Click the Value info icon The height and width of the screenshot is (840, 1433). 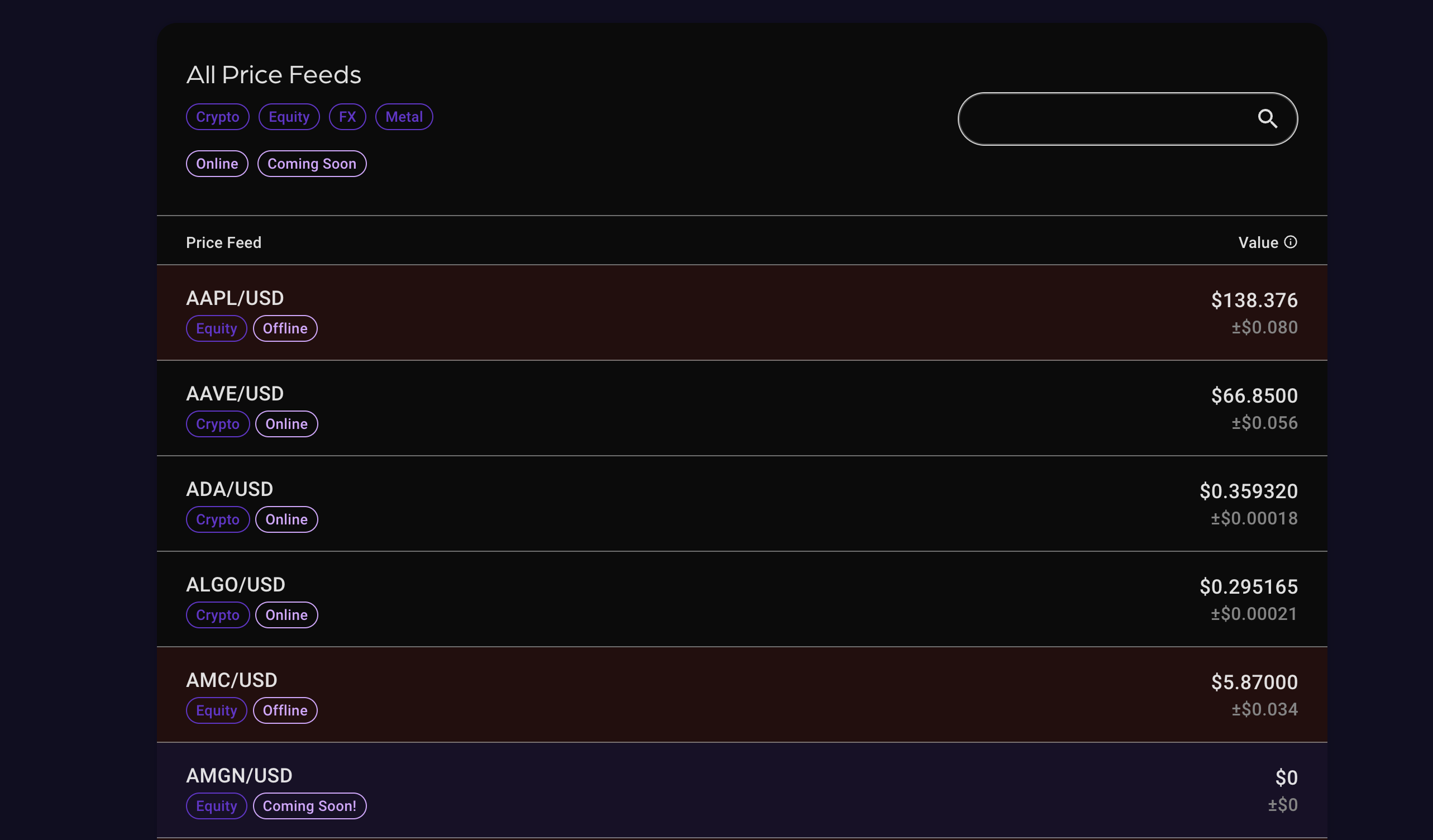pos(1290,242)
